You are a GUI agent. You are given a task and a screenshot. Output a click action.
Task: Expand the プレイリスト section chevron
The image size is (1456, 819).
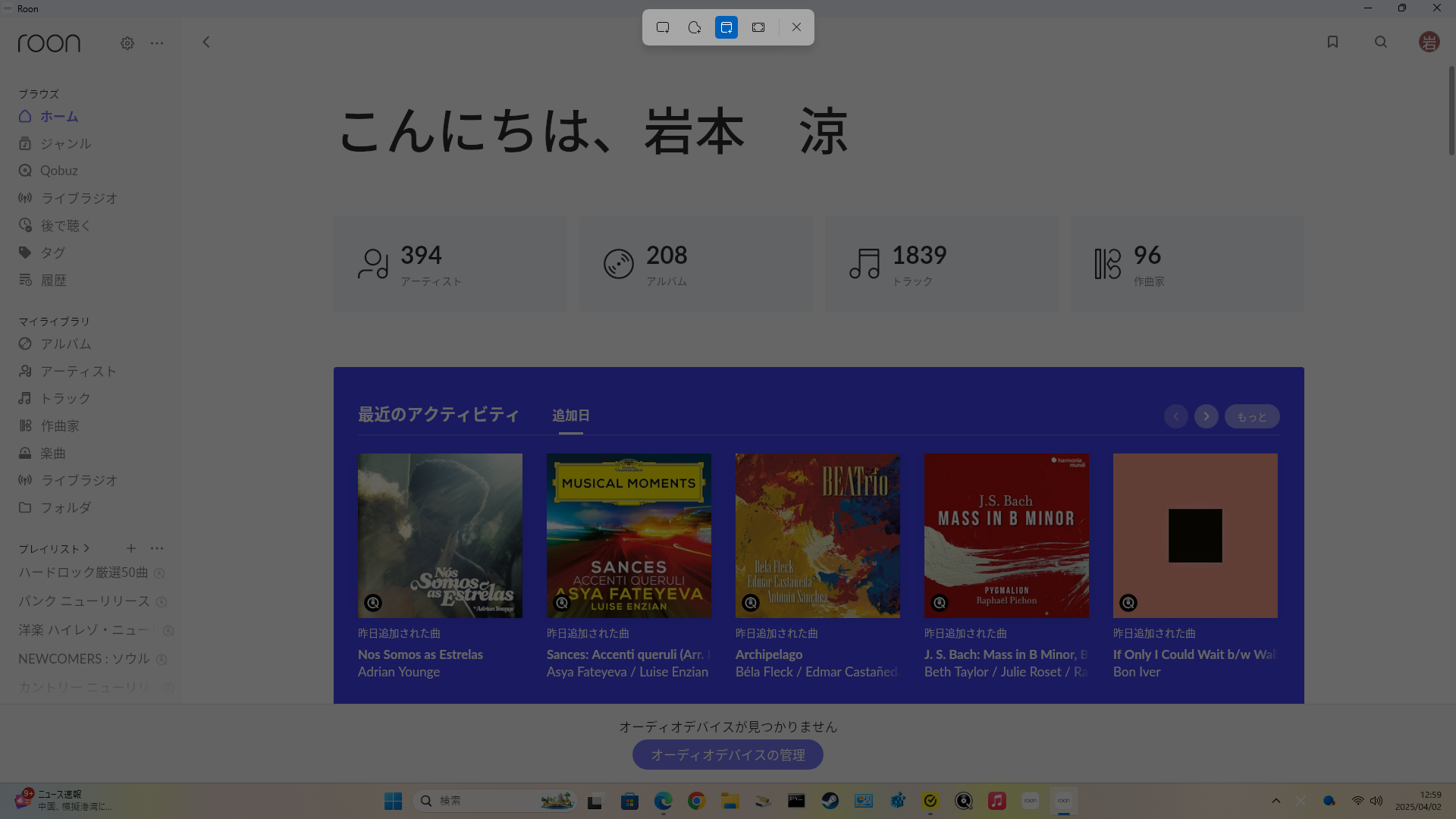point(86,548)
